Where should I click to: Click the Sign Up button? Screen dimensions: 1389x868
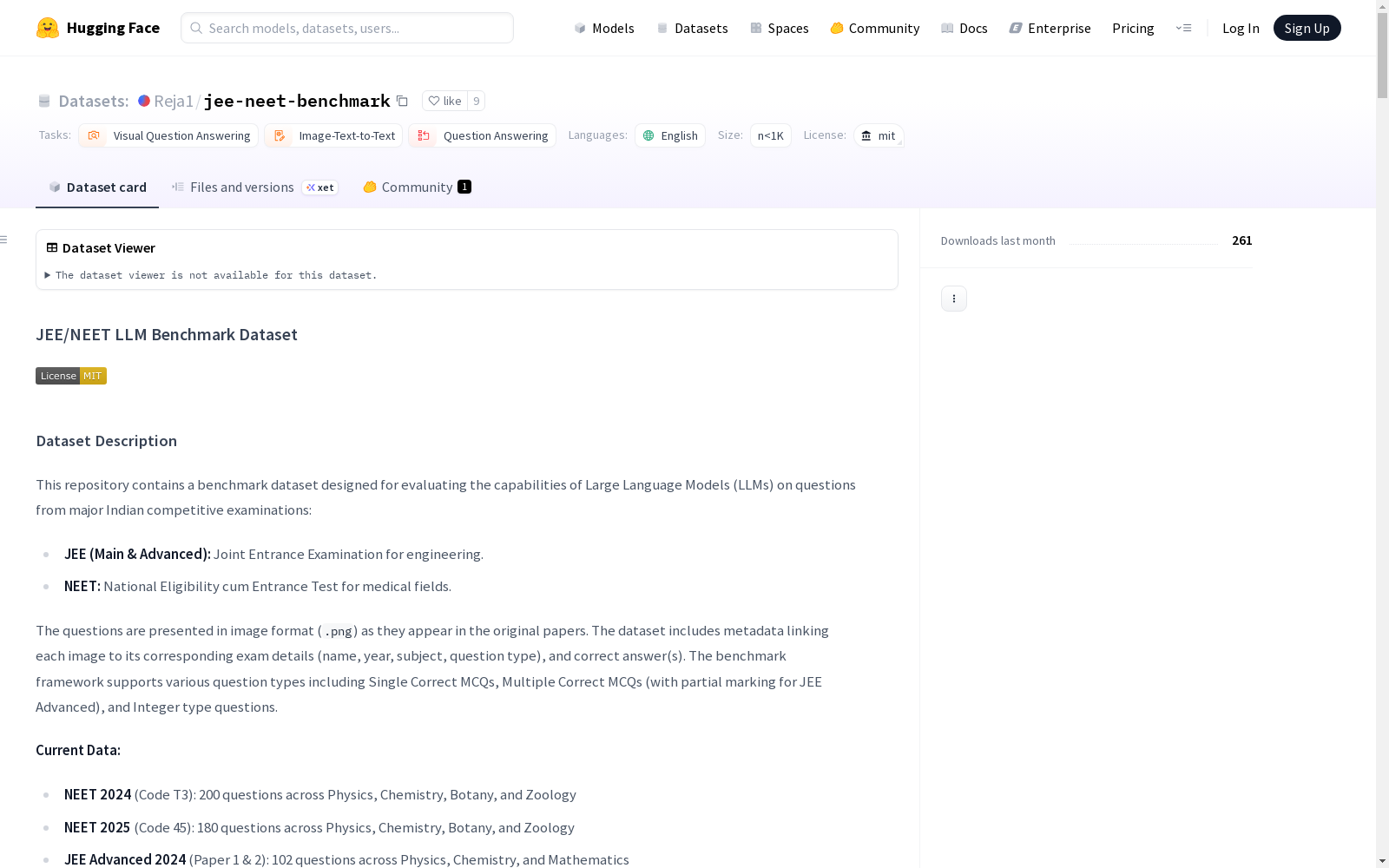tap(1307, 28)
